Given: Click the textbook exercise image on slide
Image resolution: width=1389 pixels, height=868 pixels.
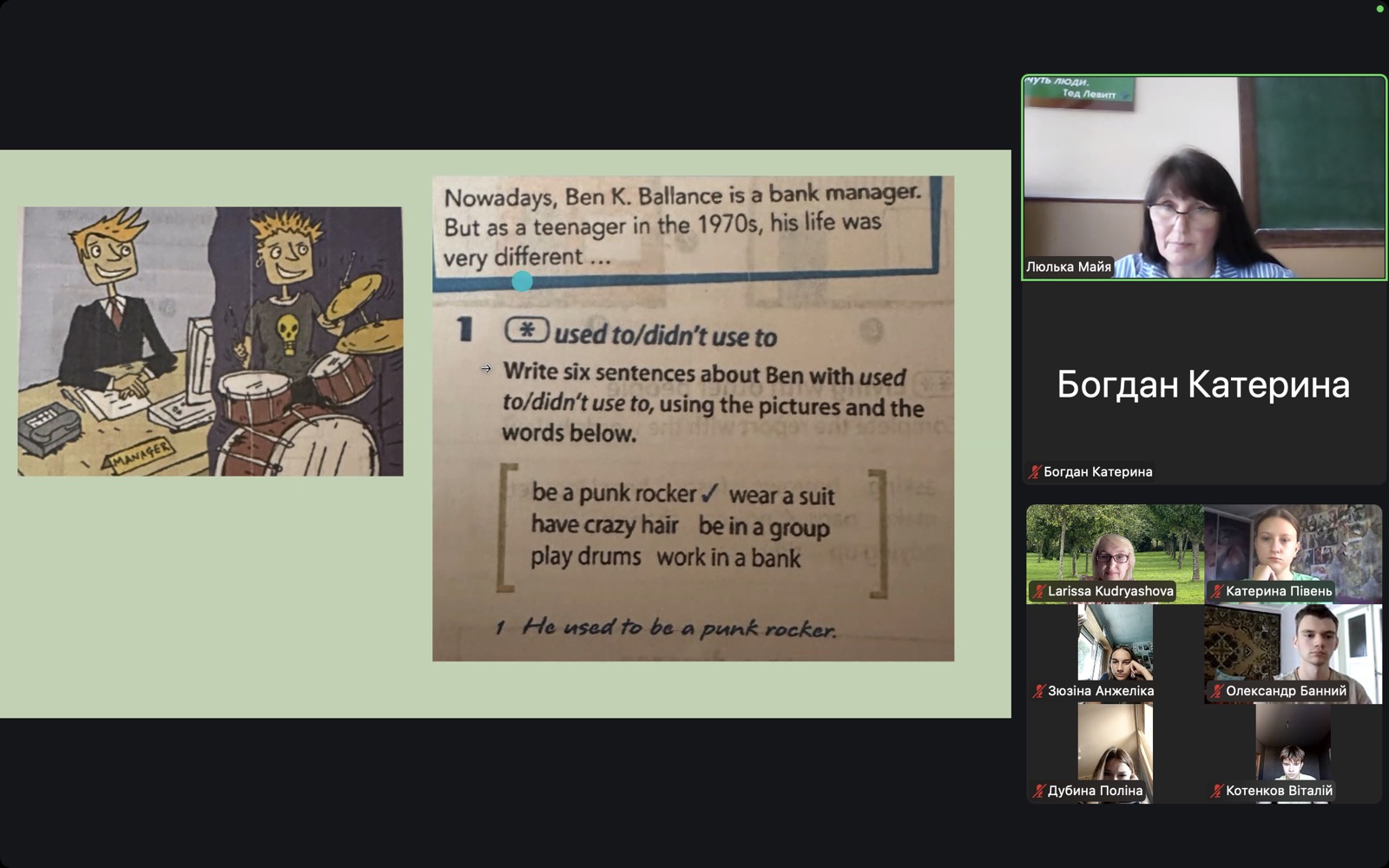Looking at the screenshot, I should [x=693, y=418].
